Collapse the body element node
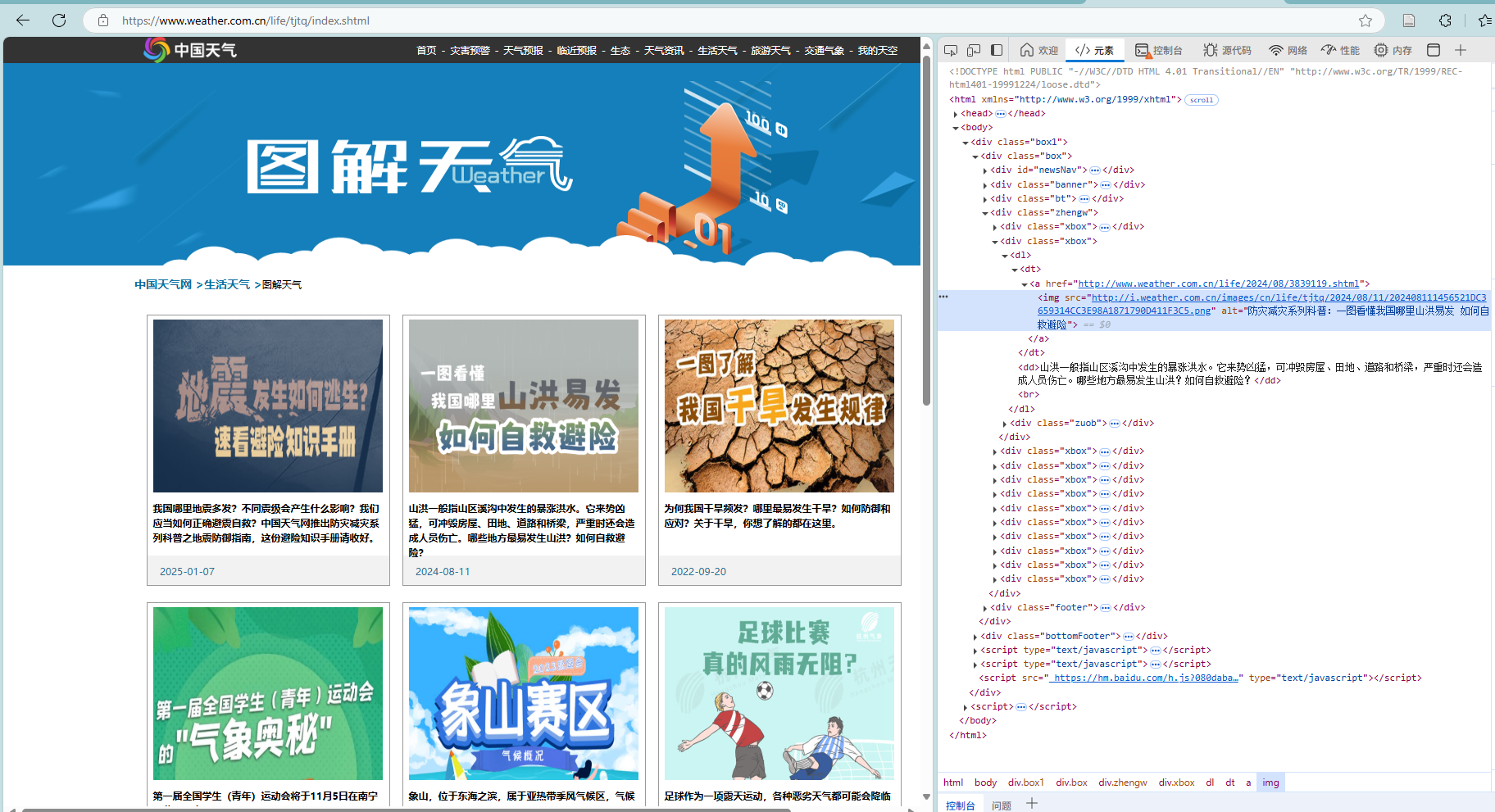The height and width of the screenshot is (812, 1495). point(956,128)
